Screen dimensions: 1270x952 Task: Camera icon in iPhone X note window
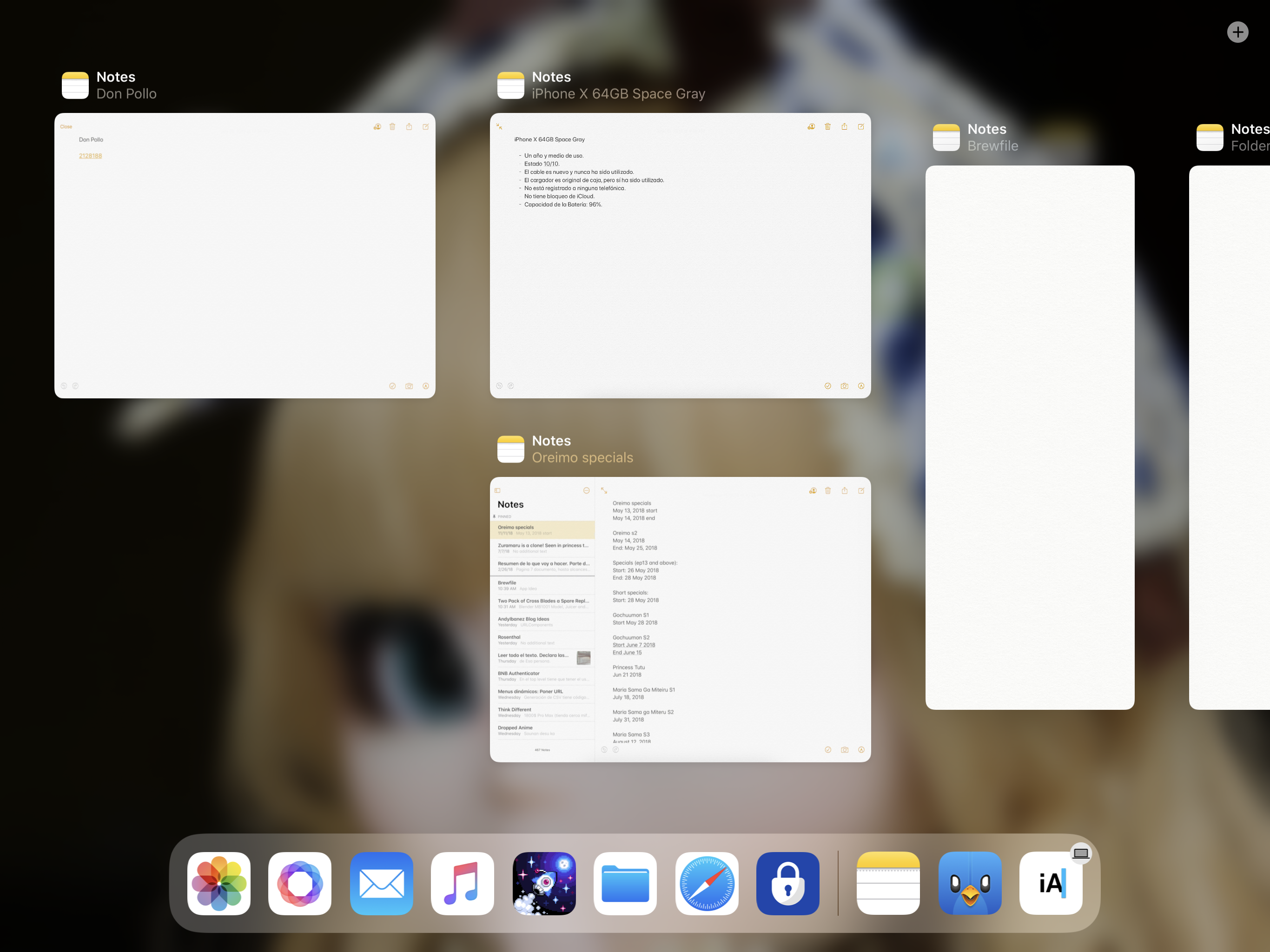click(x=844, y=386)
